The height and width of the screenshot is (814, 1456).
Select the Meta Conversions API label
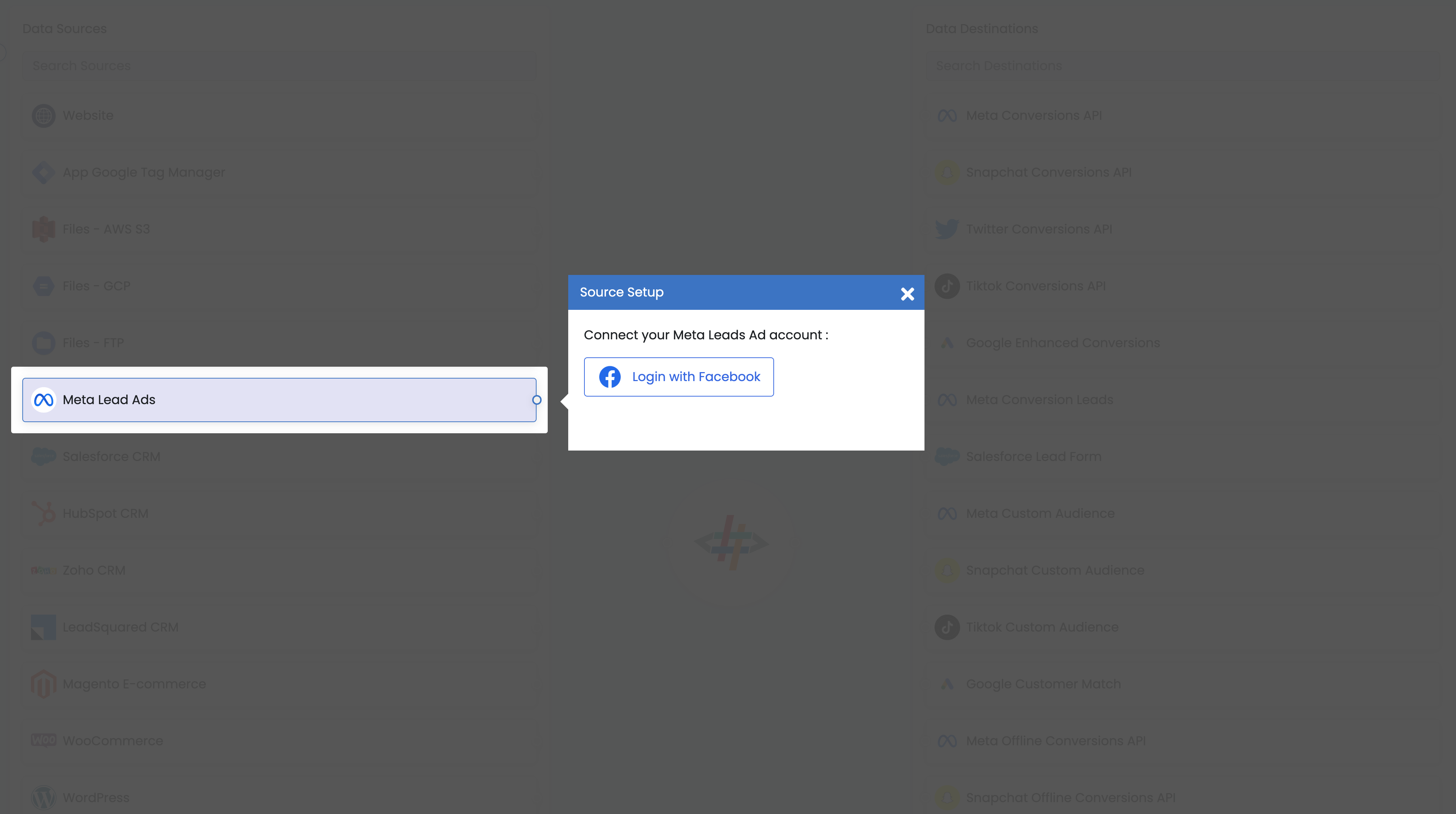coord(1034,115)
